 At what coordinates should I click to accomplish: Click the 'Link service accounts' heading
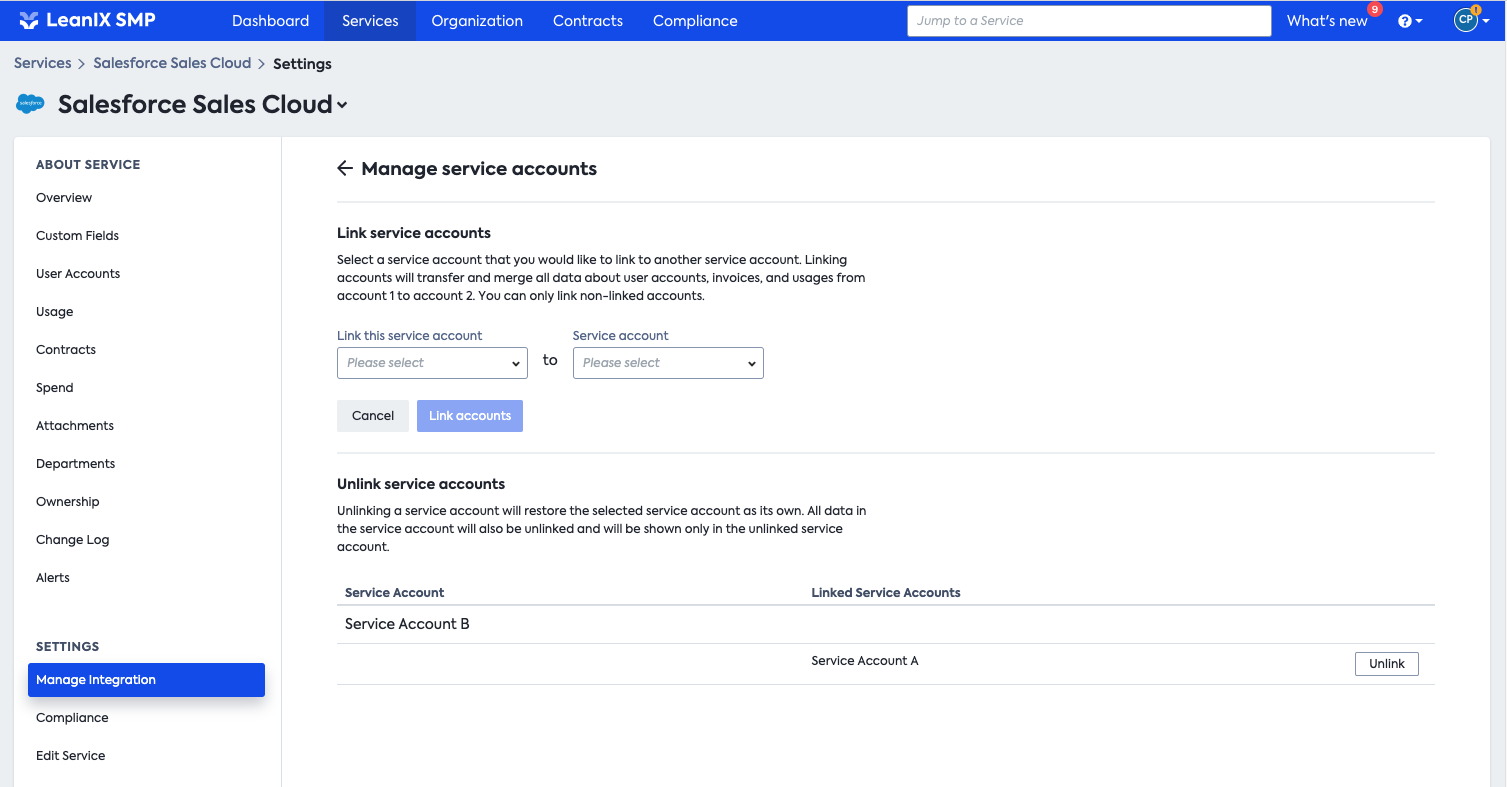click(x=414, y=233)
